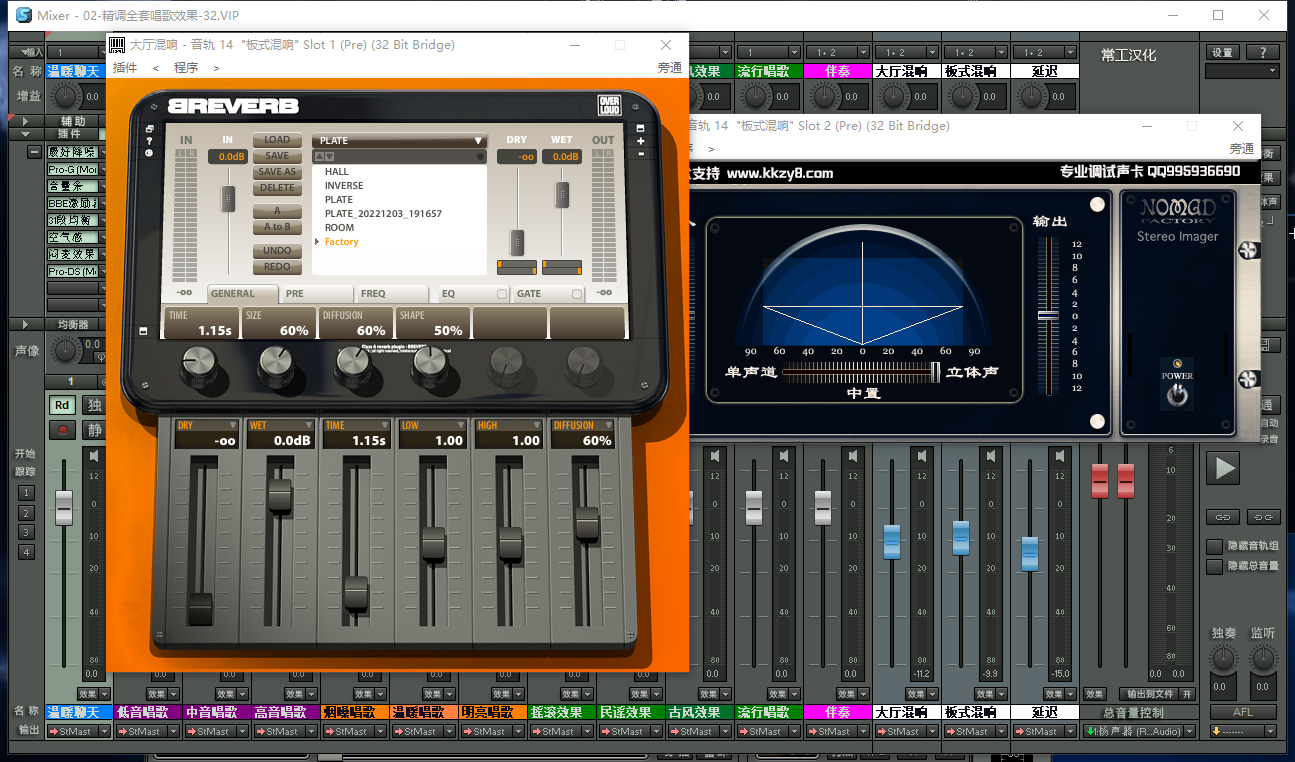This screenshot has width=1295, height=762.
Task: Toggle the Rd read automation button
Action: [x=63, y=405]
